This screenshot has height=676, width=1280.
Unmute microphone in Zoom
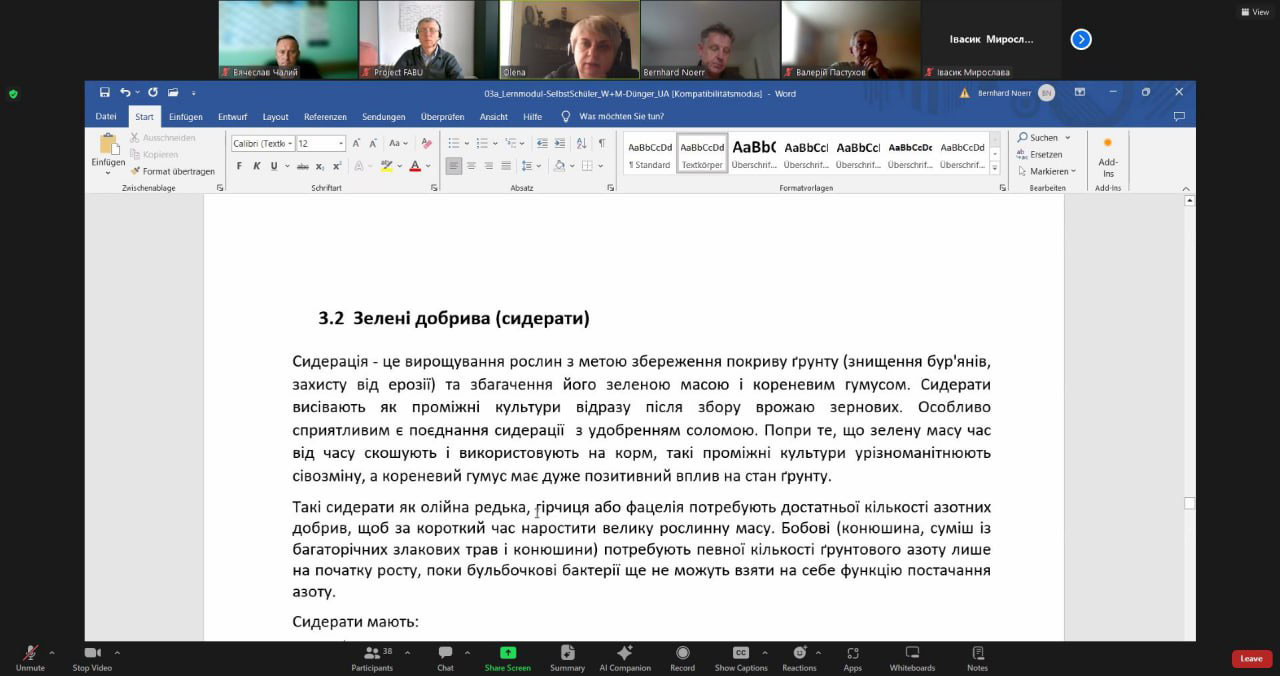click(x=30, y=657)
